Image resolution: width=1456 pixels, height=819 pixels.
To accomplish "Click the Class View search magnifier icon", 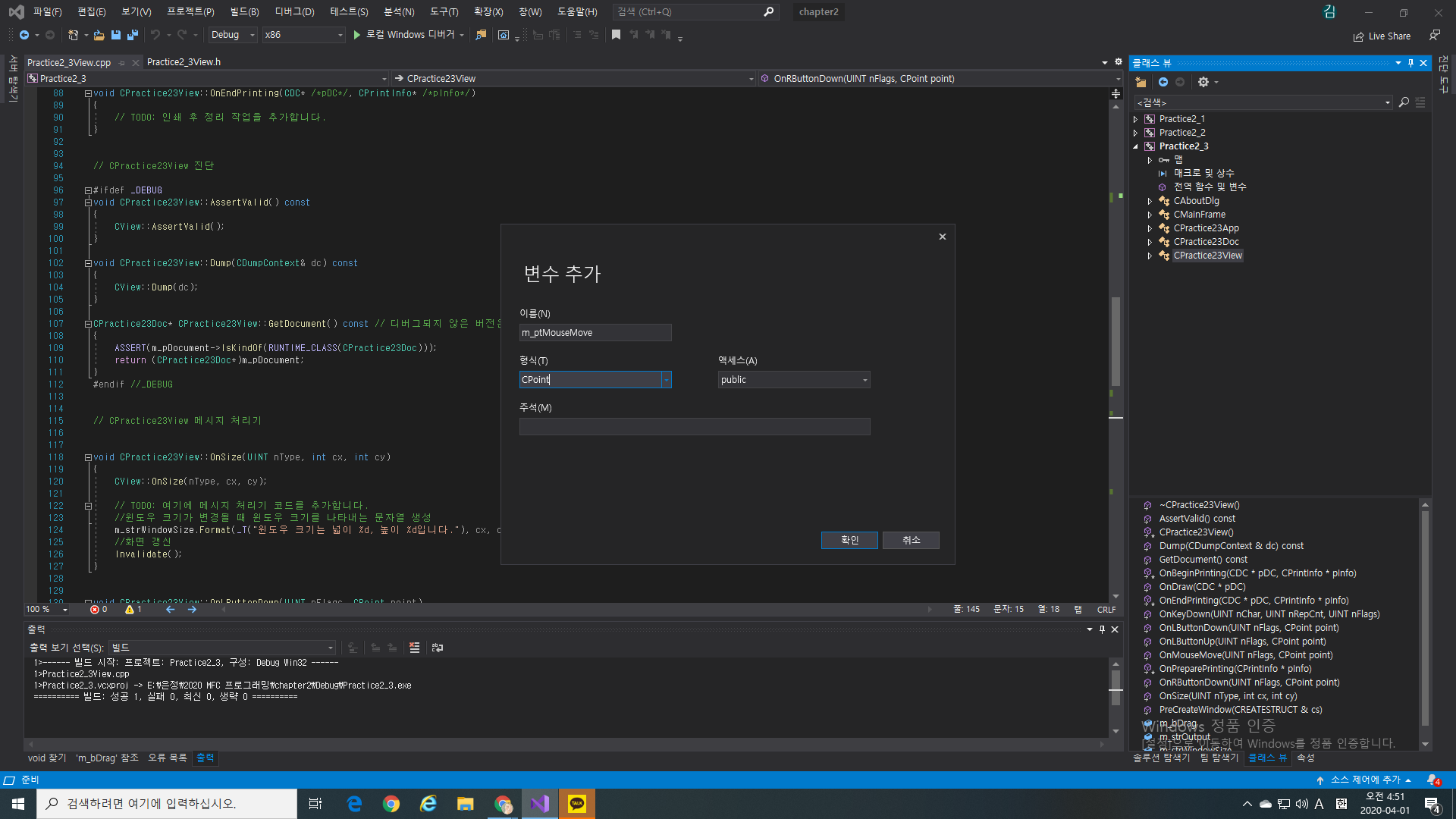I will pyautogui.click(x=1404, y=102).
